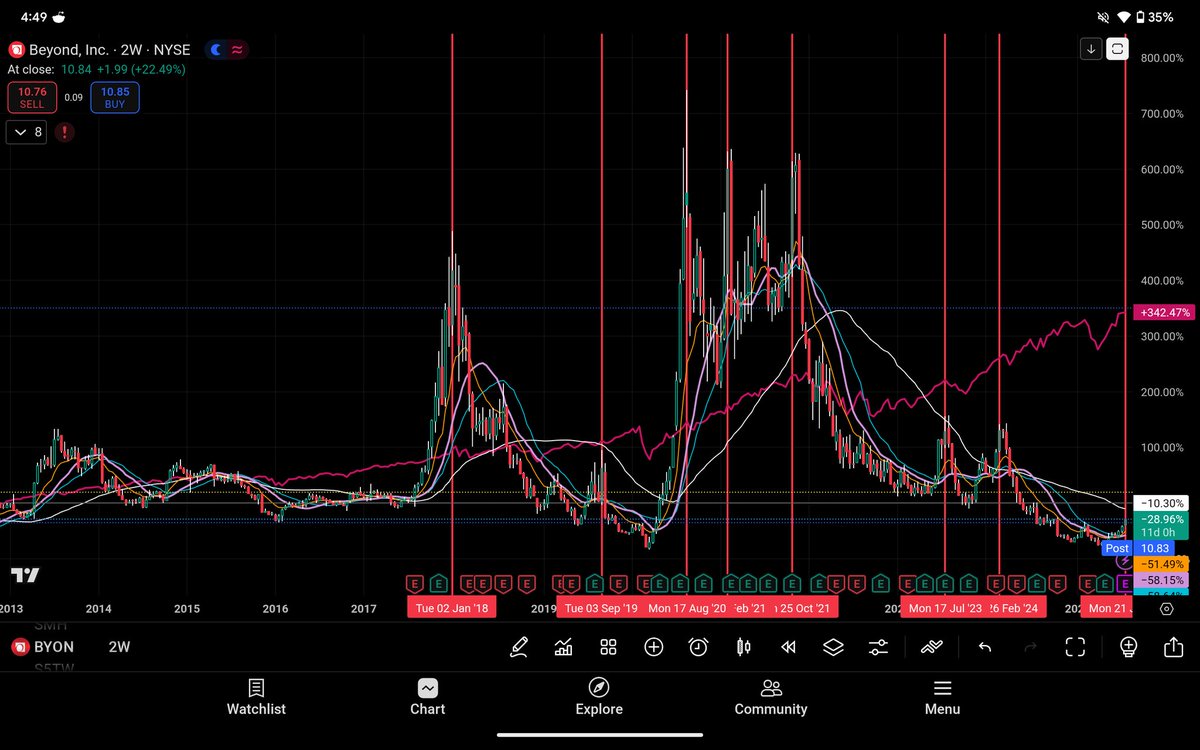This screenshot has height=750, width=1200.
Task: Open object tree layers icon
Action: coord(833,647)
